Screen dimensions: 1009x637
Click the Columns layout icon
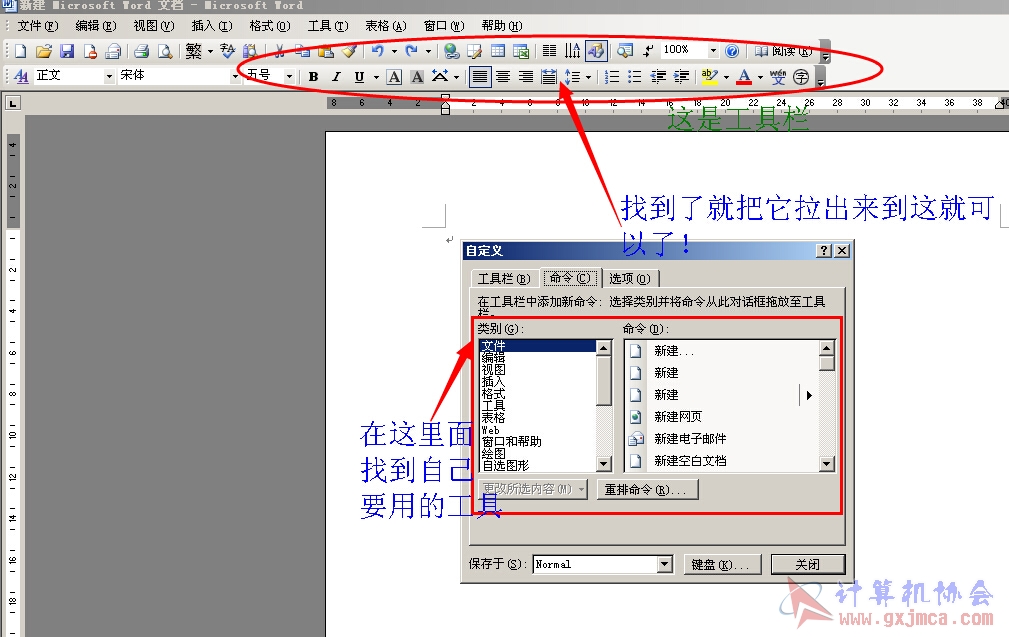tap(550, 51)
